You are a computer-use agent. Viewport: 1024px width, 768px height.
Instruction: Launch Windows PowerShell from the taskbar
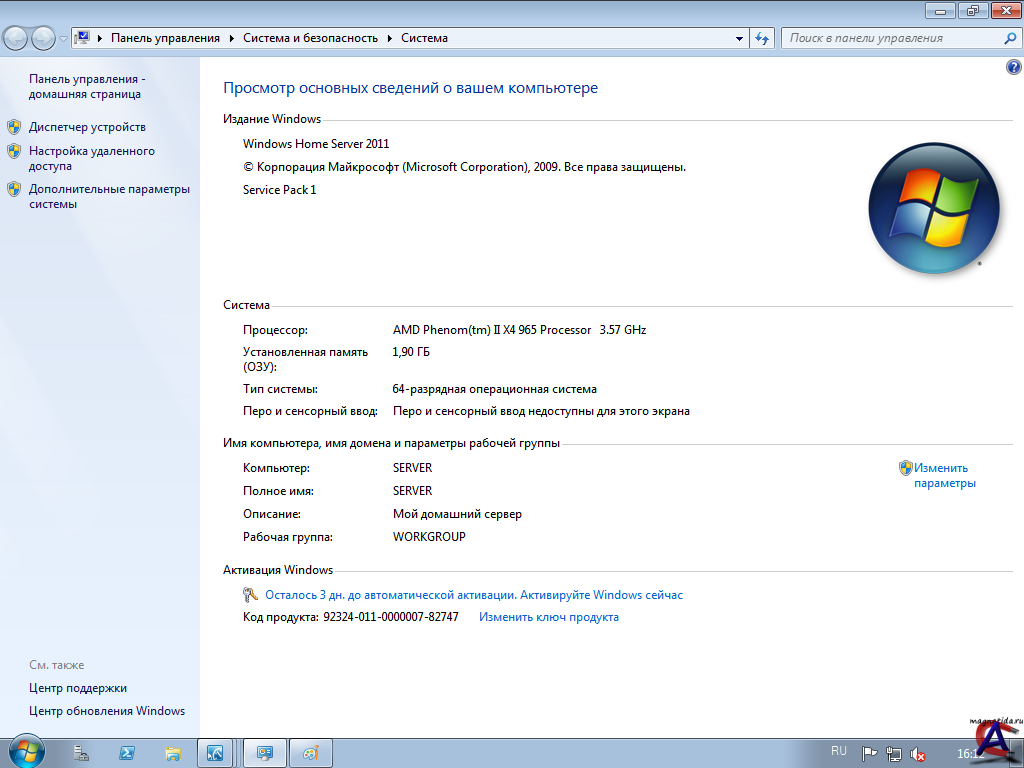coord(127,753)
